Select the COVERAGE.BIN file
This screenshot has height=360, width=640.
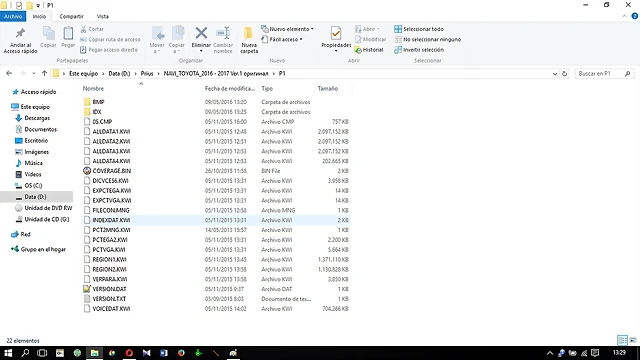pos(111,171)
